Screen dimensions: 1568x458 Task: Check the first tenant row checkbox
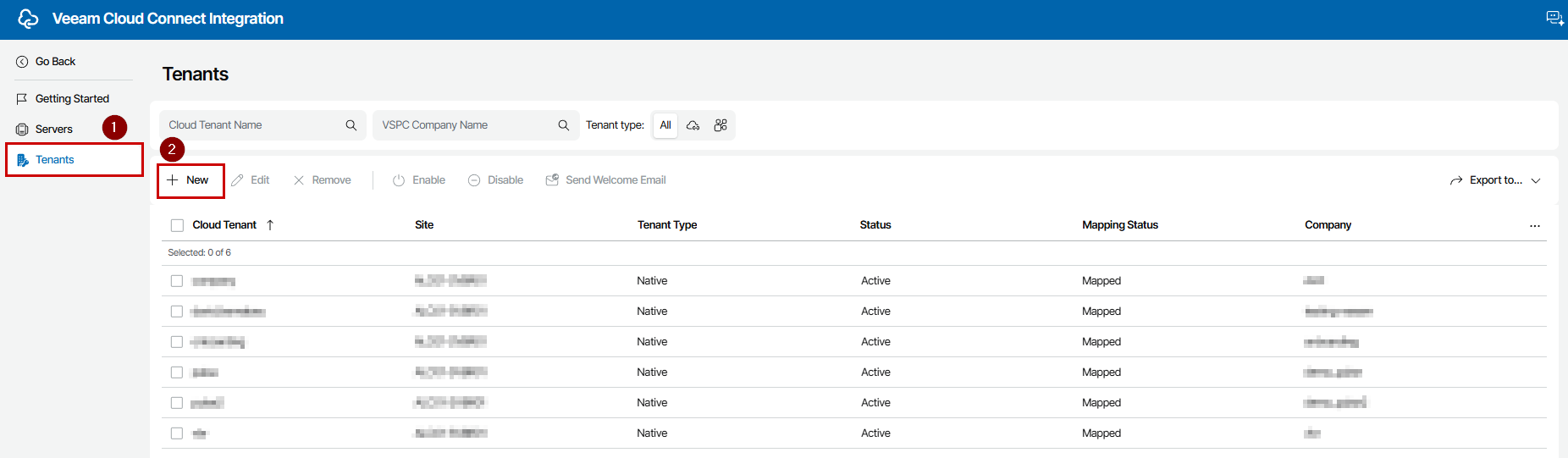(x=177, y=281)
